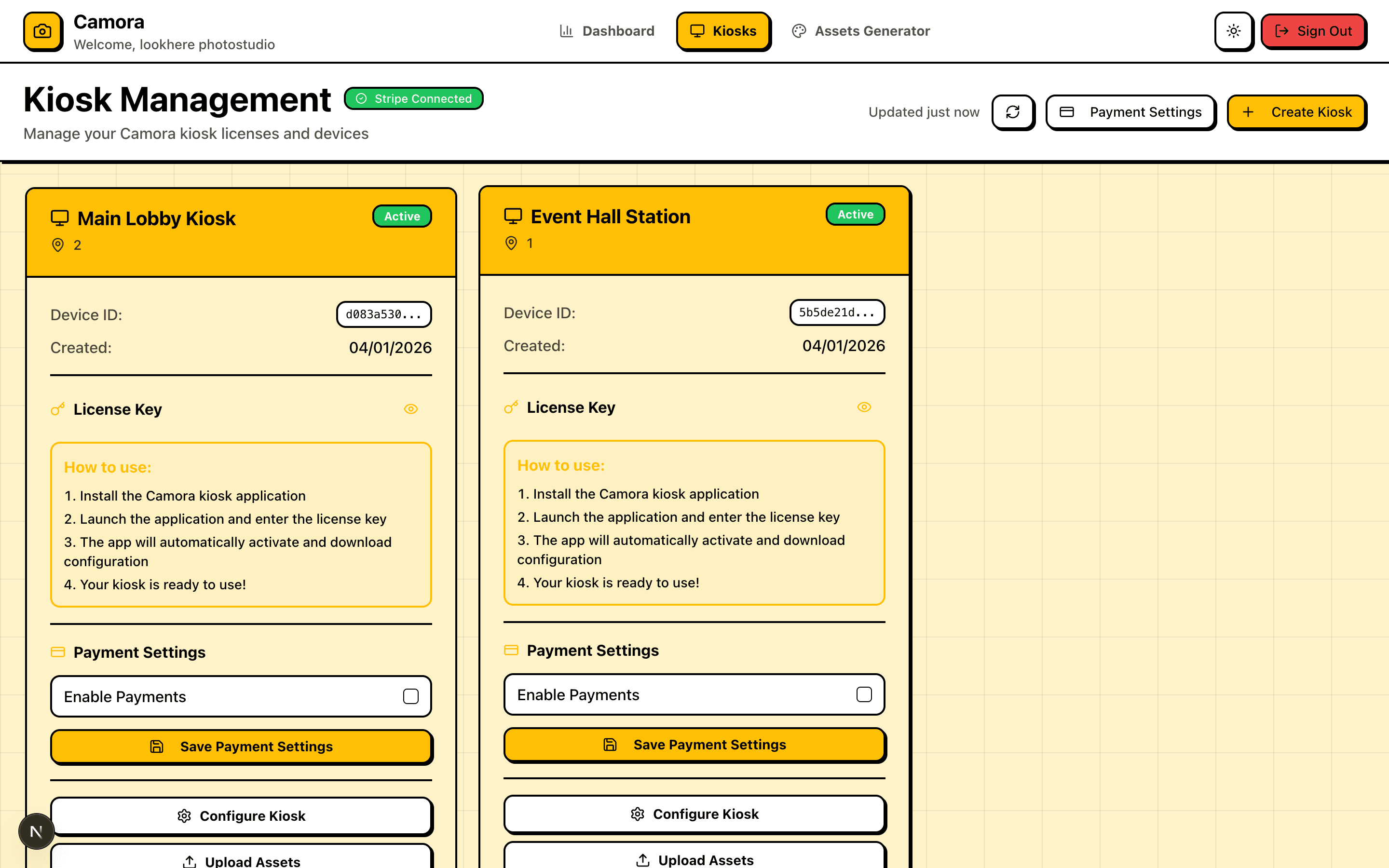Click the refresh kiosks icon button
This screenshot has width=1389, height=868.
[1012, 112]
